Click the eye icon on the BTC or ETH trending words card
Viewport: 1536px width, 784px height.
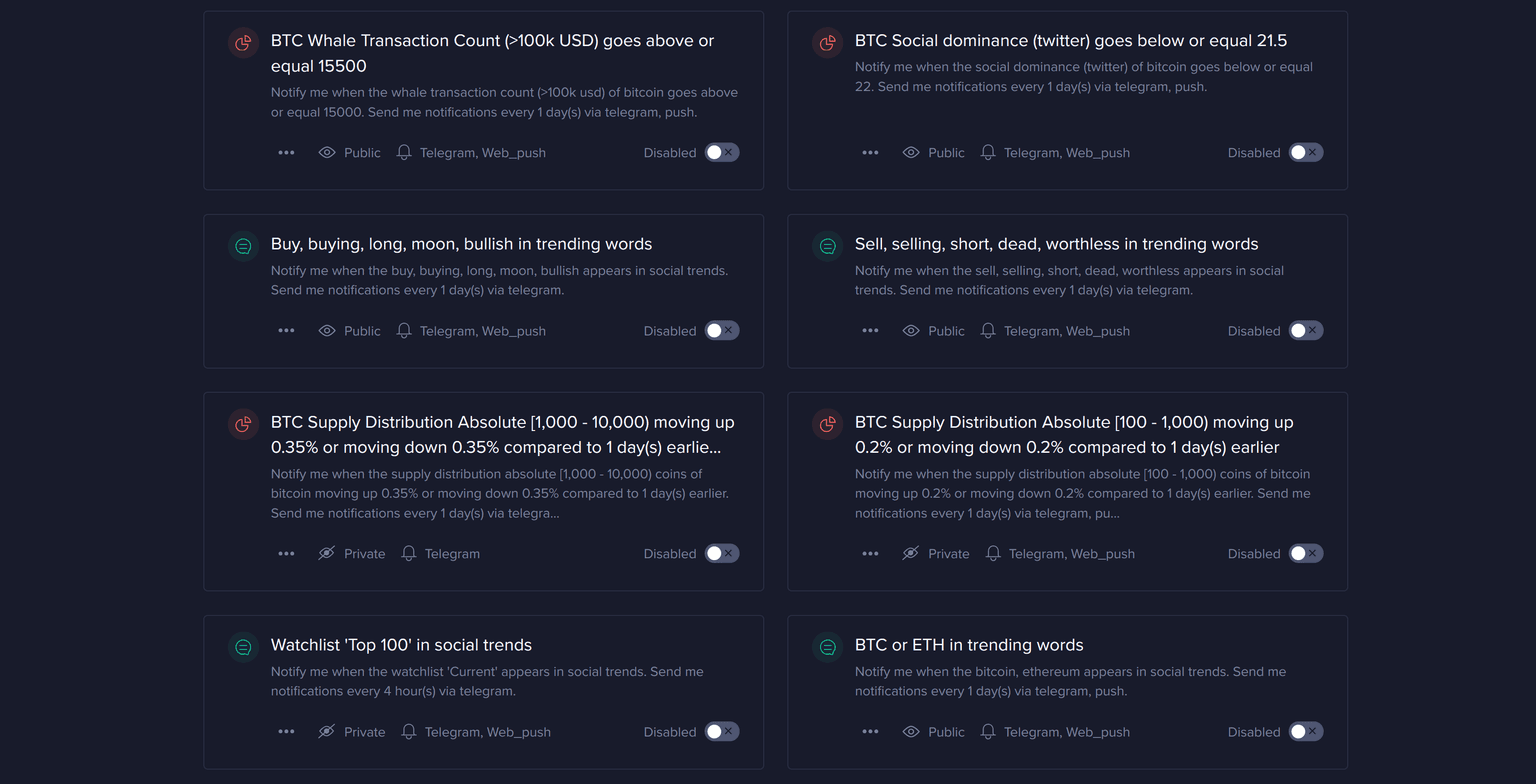click(911, 732)
